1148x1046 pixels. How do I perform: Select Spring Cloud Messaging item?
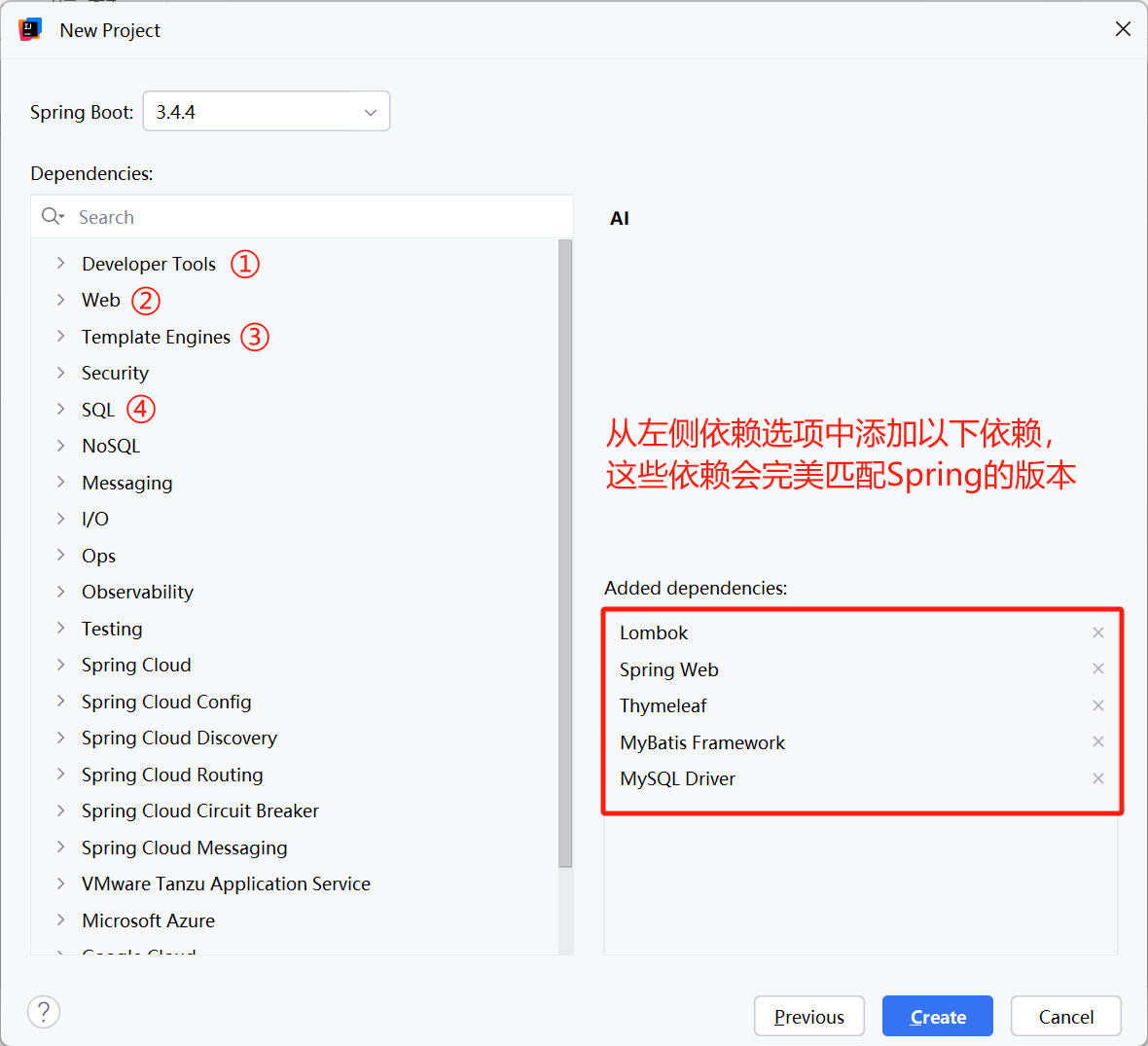tap(185, 848)
